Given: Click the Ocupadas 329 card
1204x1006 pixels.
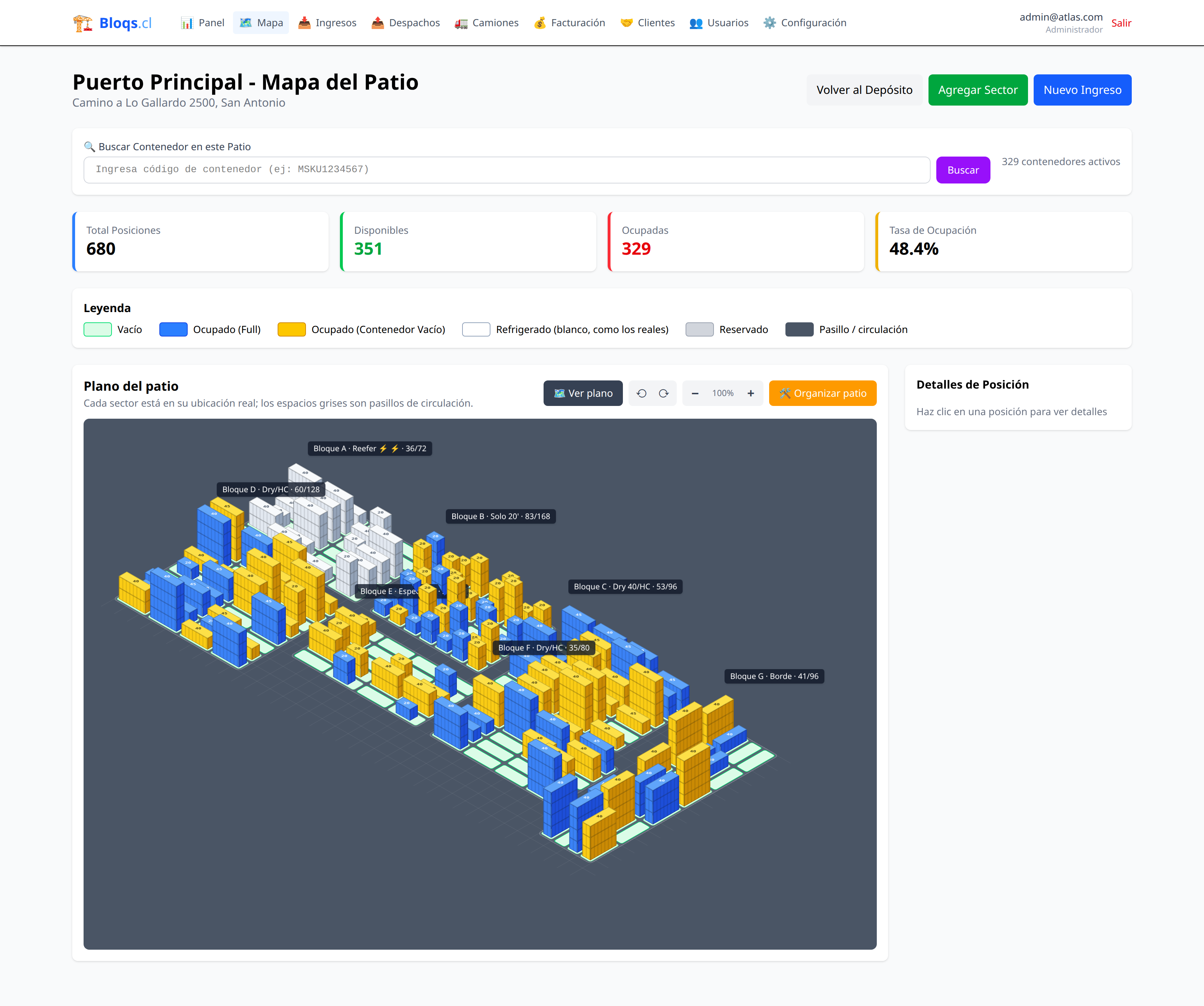Looking at the screenshot, I should [736, 242].
